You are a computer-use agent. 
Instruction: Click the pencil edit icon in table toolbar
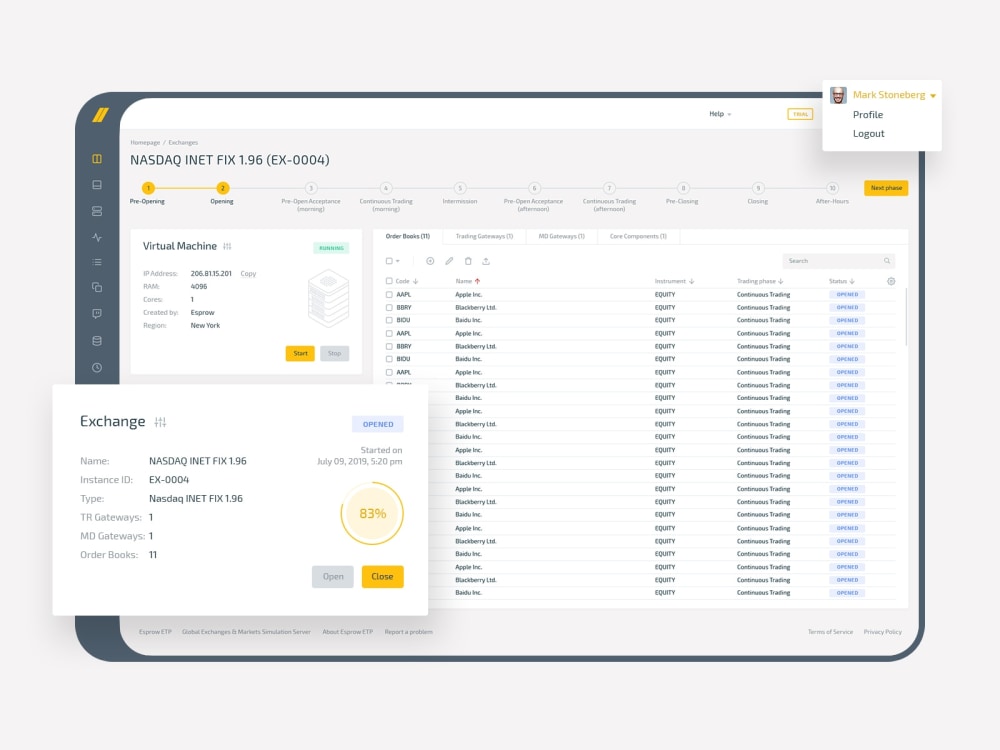pyautogui.click(x=450, y=261)
